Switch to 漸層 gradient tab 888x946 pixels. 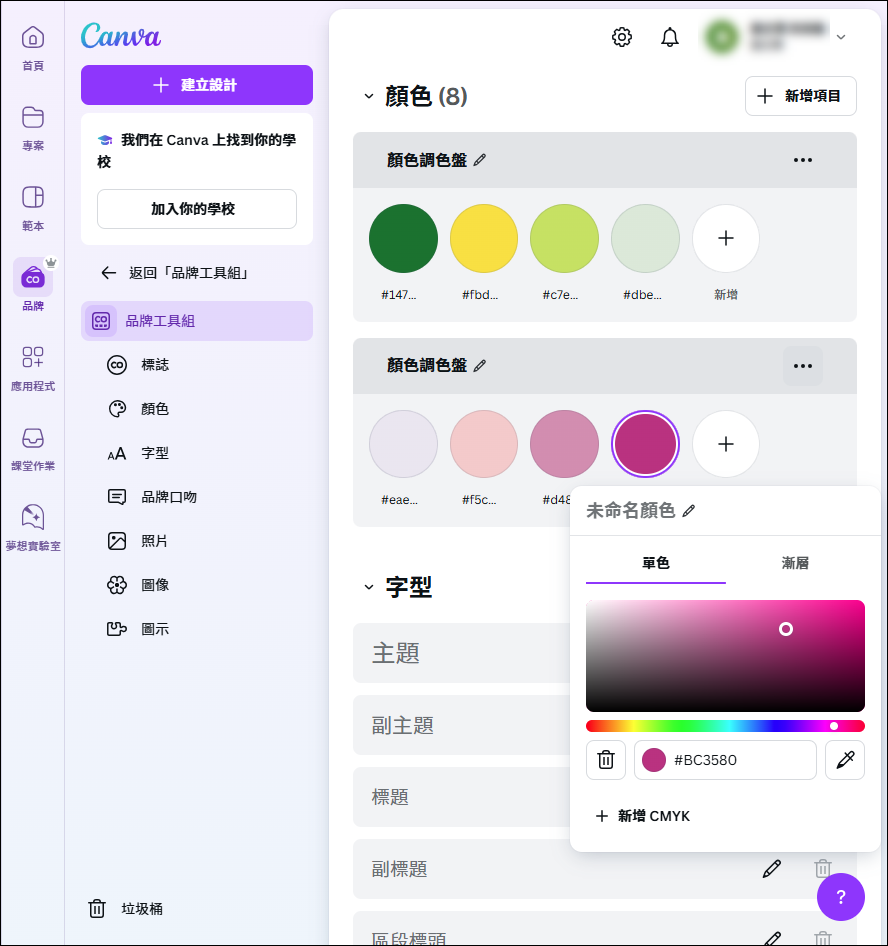coord(795,563)
